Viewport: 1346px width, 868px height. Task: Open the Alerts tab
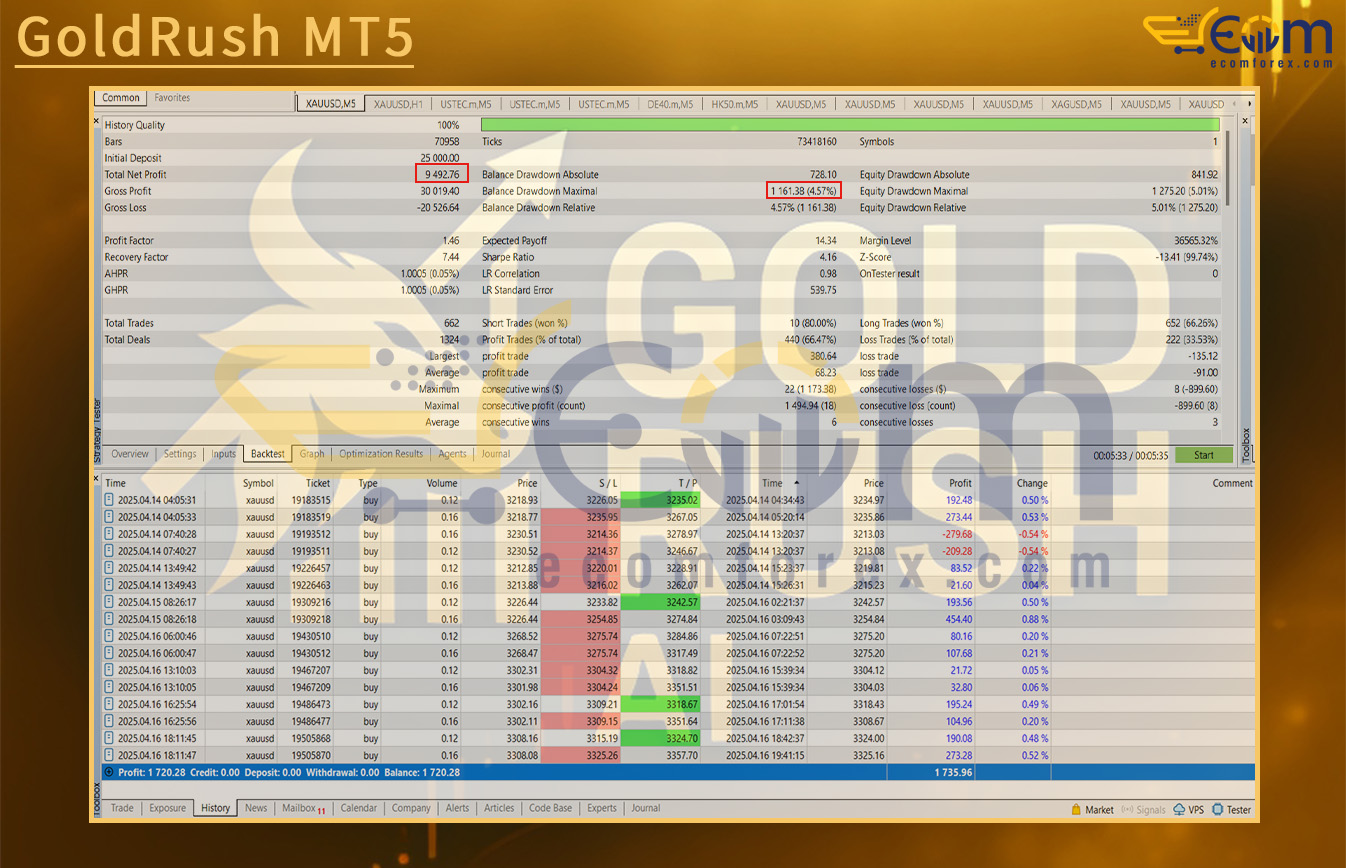[x=457, y=808]
